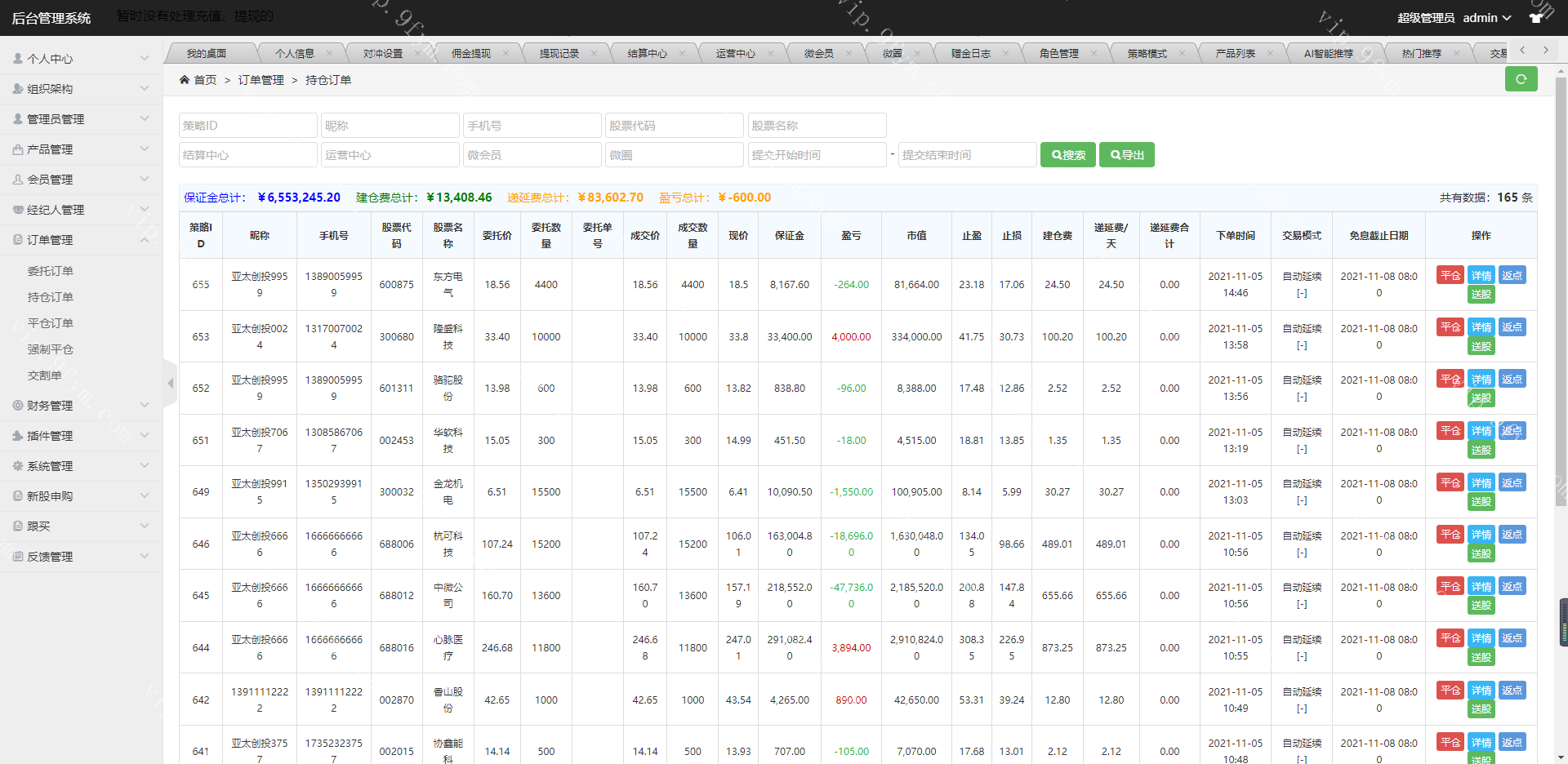Click the 导出 export button
The image size is (1568, 764).
point(1126,155)
